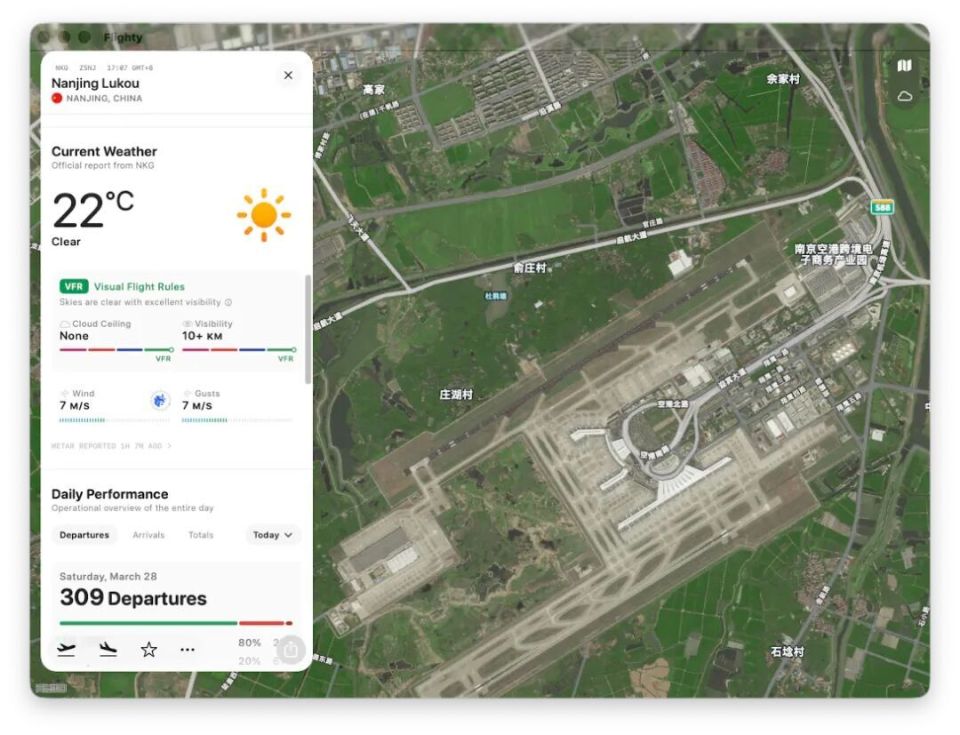Viewport: 960px width, 735px height.
Task: Click the blue 杜庄塘 water label
Action: (495, 296)
